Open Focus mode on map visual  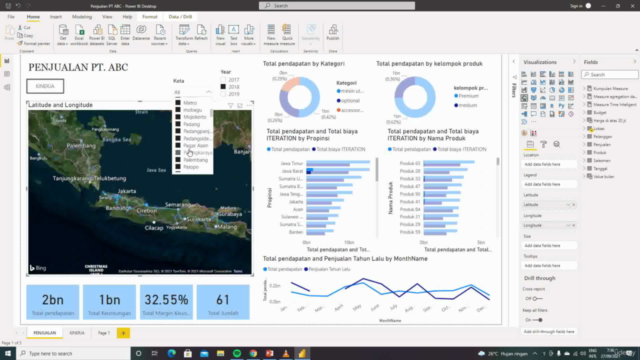click(240, 105)
